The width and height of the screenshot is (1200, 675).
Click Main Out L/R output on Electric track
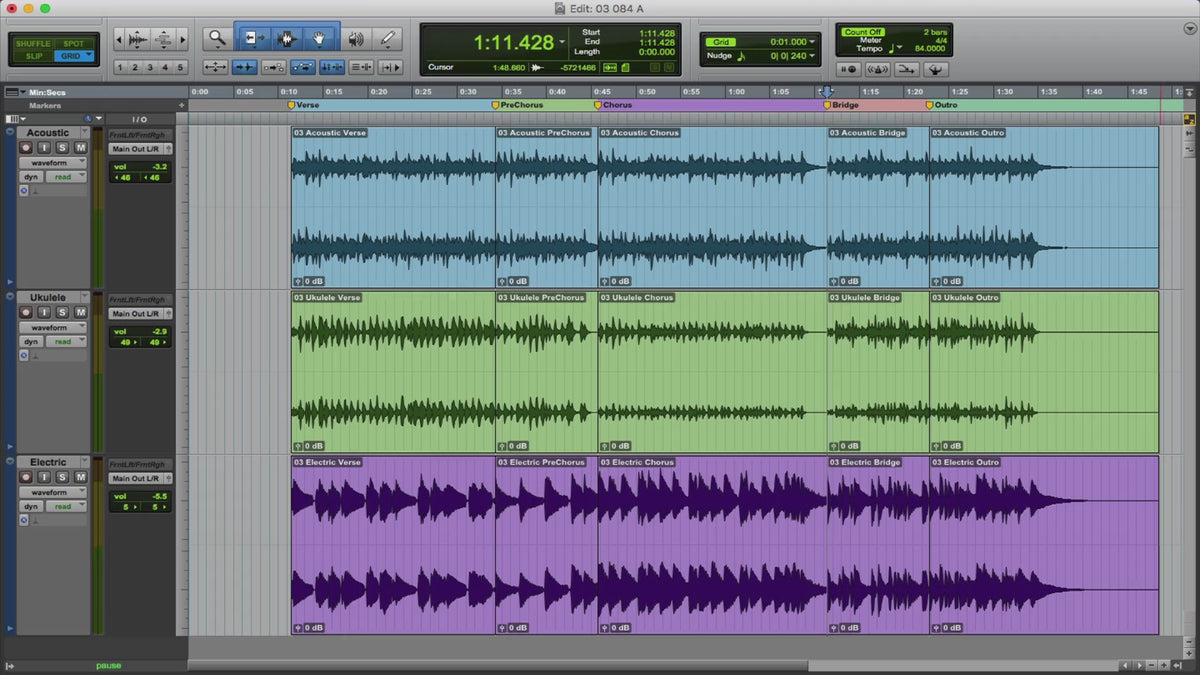point(138,479)
